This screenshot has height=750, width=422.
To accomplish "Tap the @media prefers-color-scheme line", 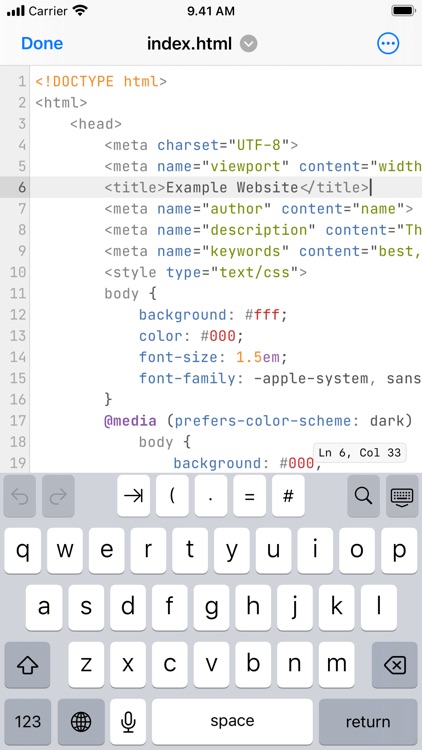I will (258, 421).
